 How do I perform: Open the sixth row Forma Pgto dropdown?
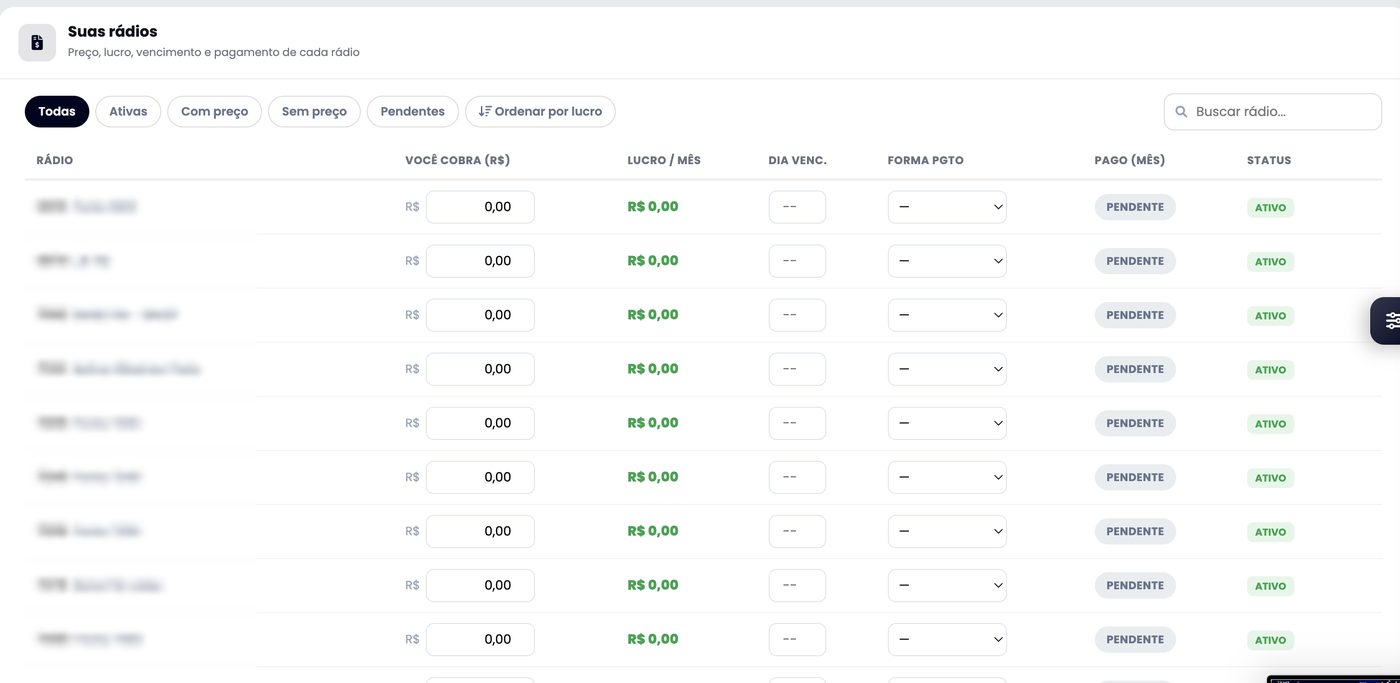coord(947,477)
